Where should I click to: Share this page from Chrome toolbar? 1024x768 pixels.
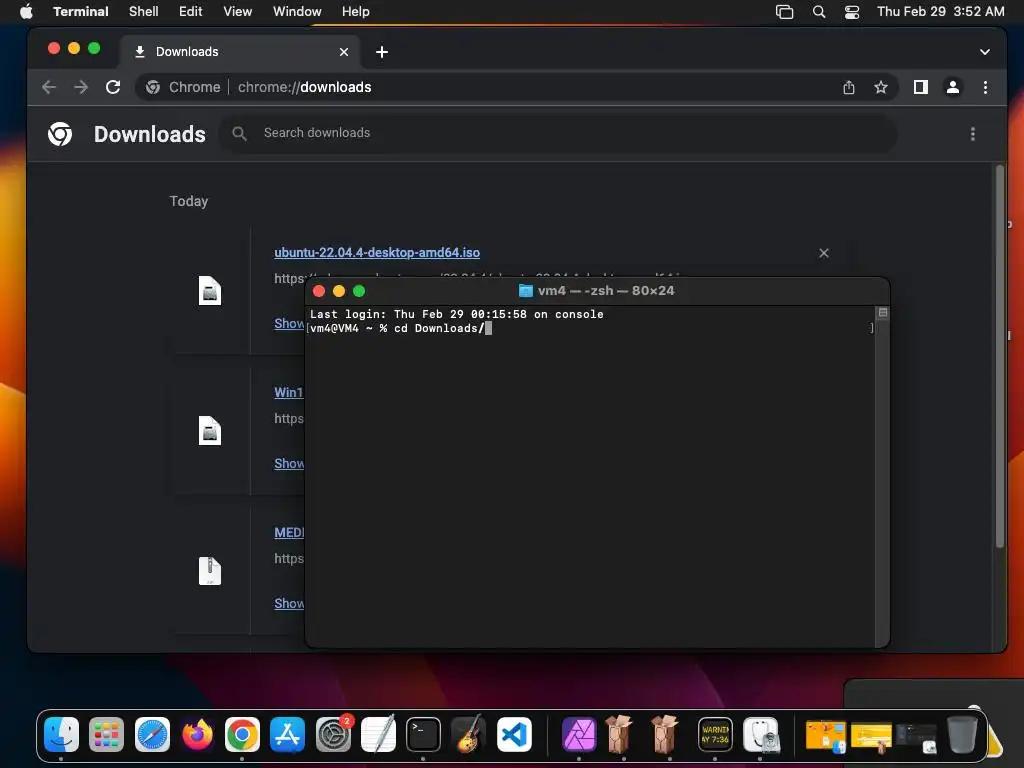tap(848, 87)
